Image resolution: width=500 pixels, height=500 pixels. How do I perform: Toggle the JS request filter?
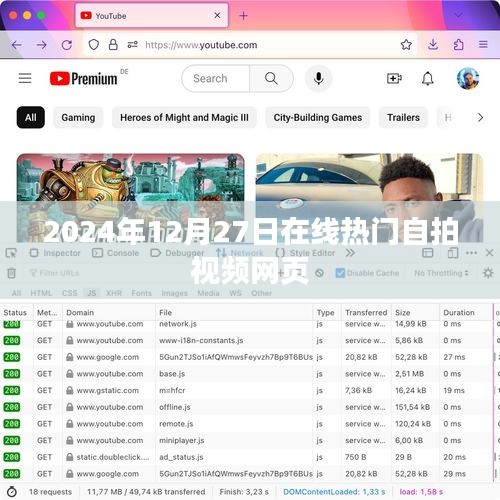click(91, 293)
